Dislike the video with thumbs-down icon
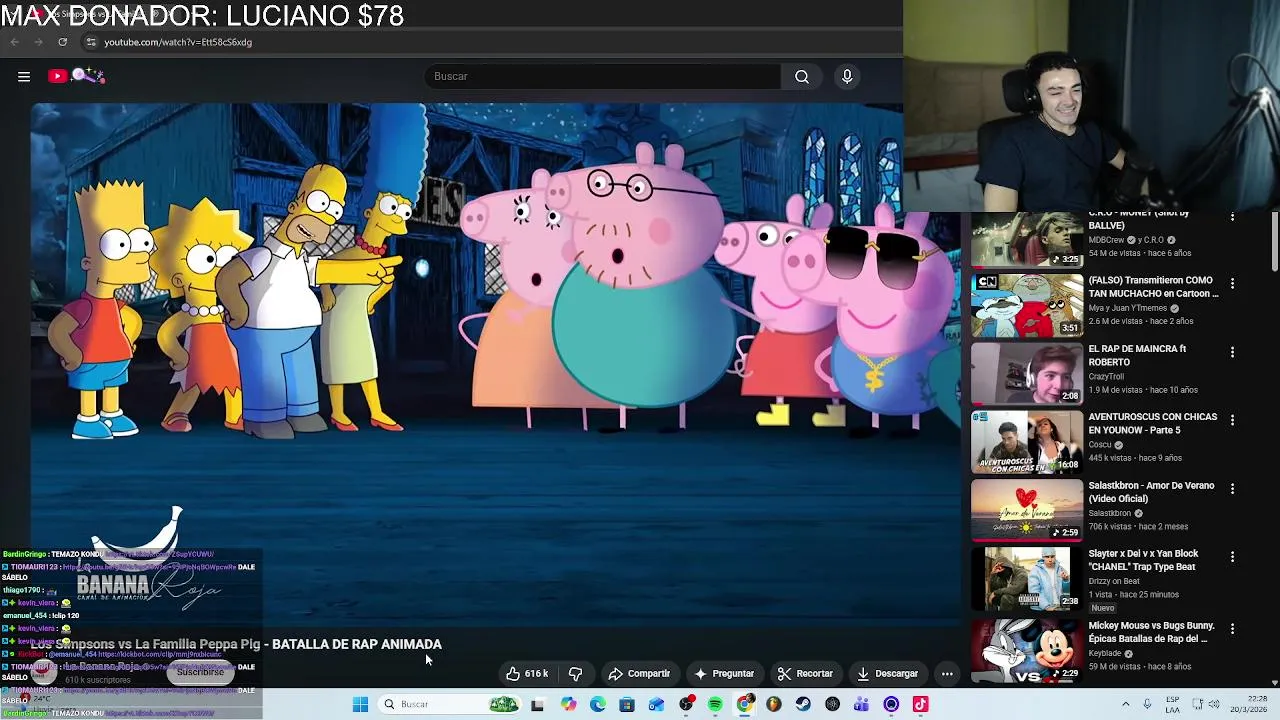Viewport: 1280px width, 720px height. click(575, 674)
